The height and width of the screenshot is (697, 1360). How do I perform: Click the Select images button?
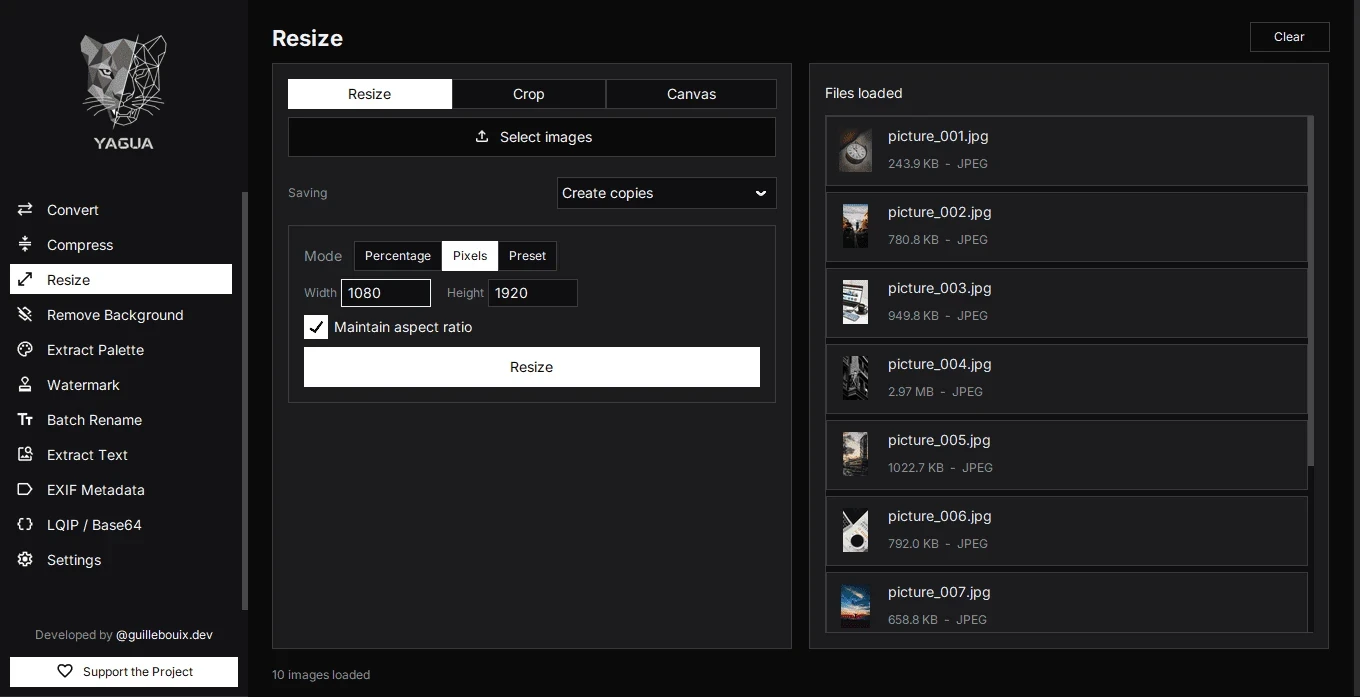point(532,137)
